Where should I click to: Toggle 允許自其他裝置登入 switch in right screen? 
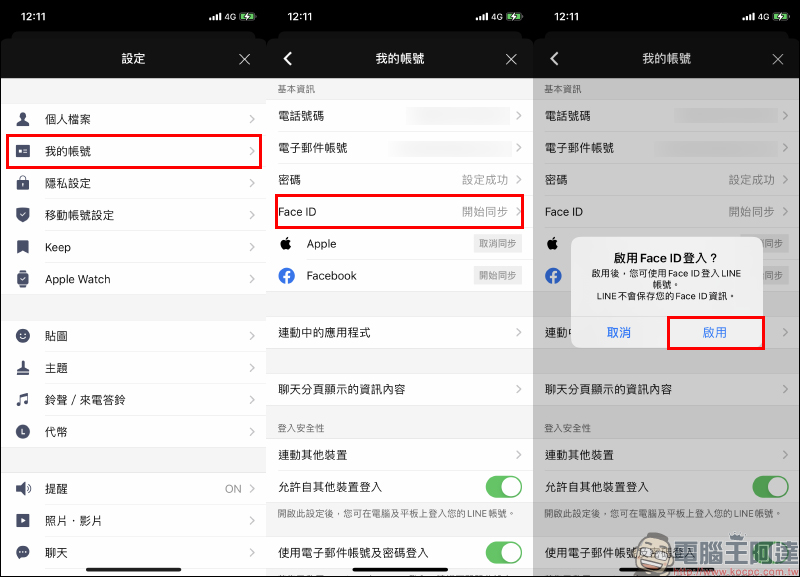point(770,487)
